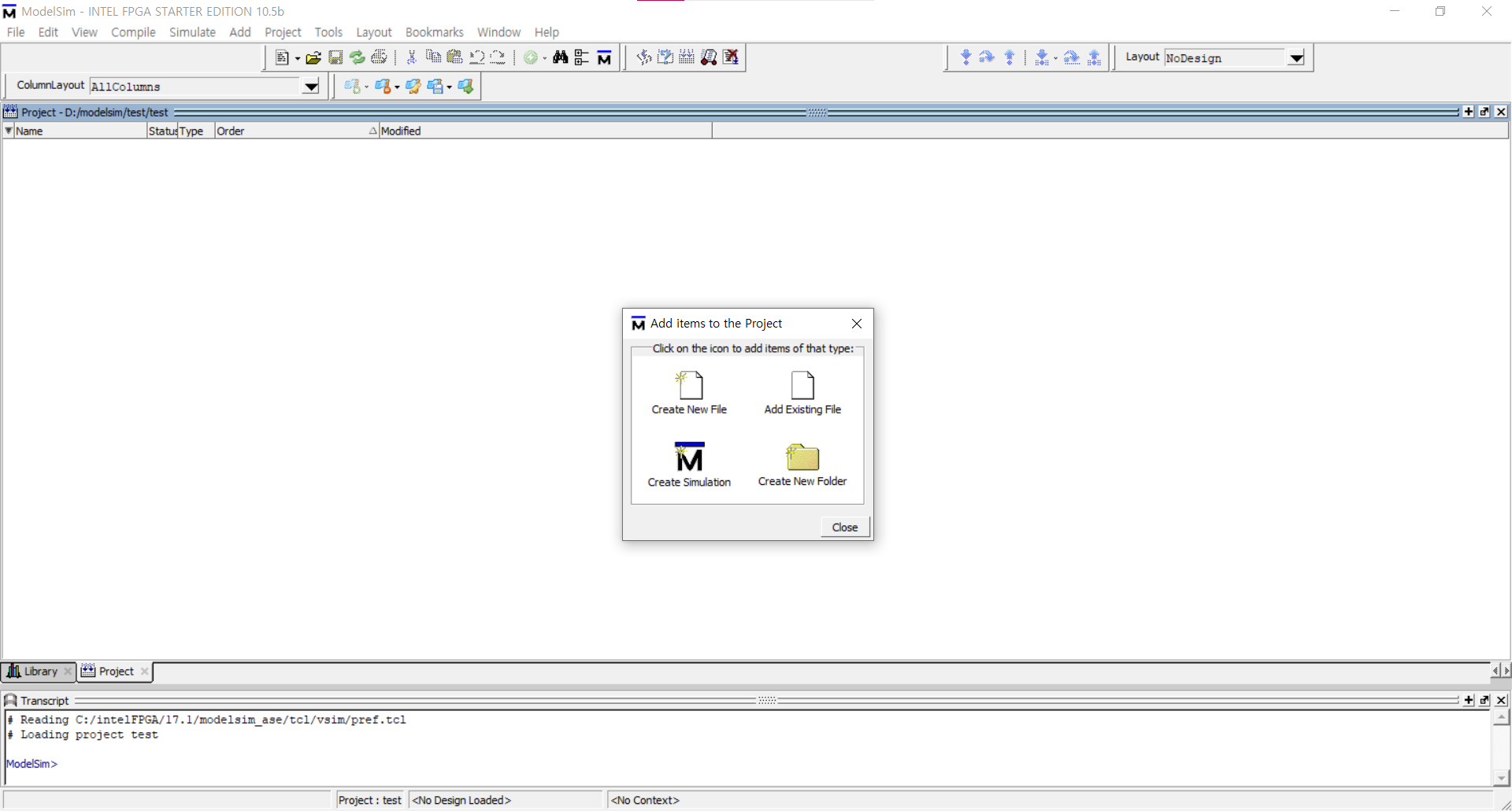This screenshot has width=1512, height=811.
Task: Click the Step Into blue down-arrow icon
Action: [966, 57]
